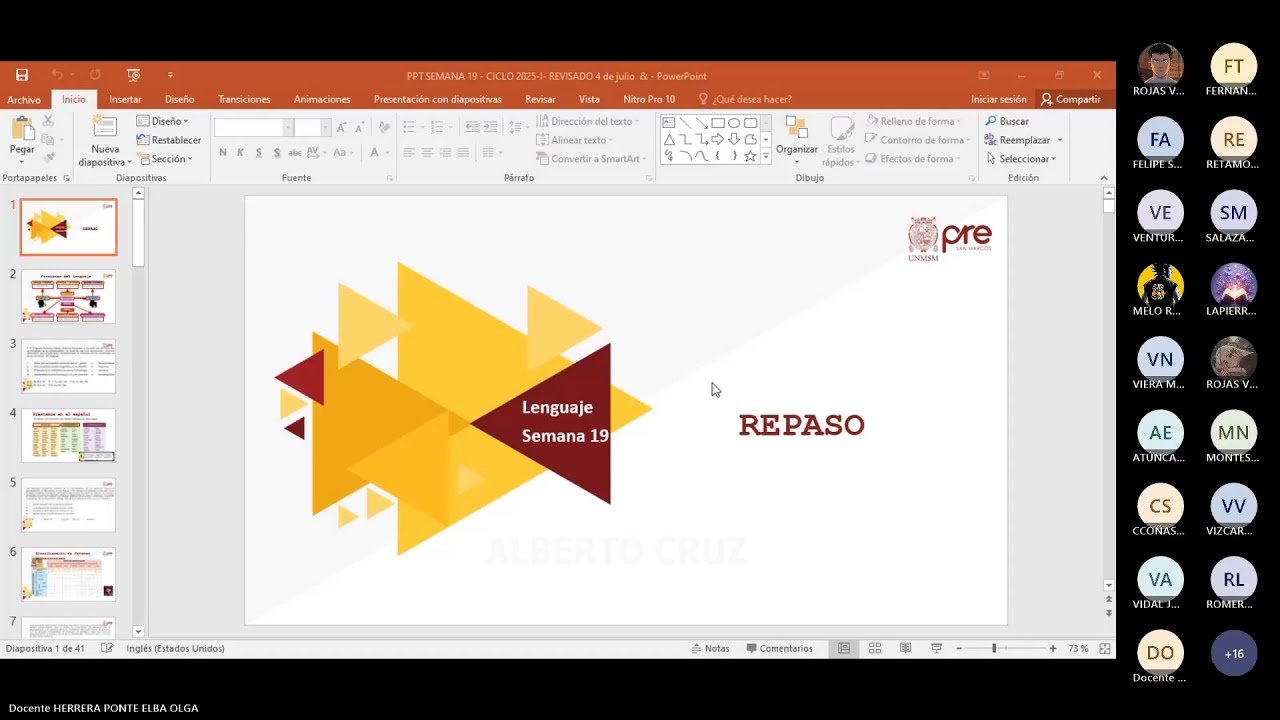Open the Transiciones tab
The width and height of the screenshot is (1280, 720).
(x=244, y=100)
